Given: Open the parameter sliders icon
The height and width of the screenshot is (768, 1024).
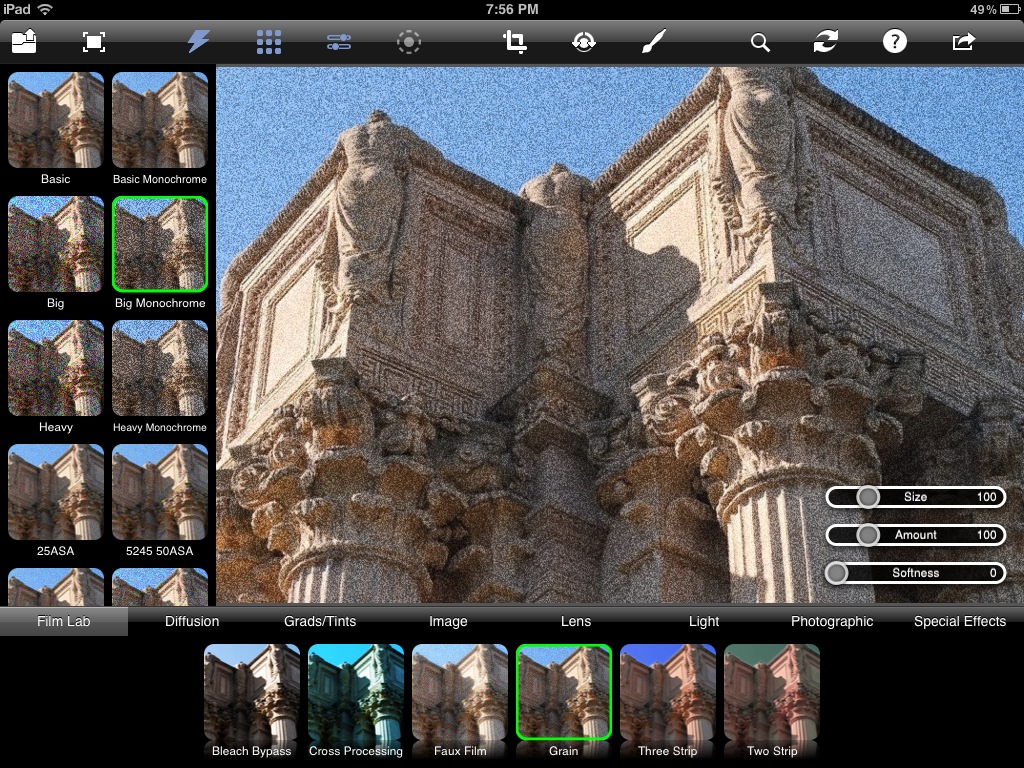Looking at the screenshot, I should point(339,41).
